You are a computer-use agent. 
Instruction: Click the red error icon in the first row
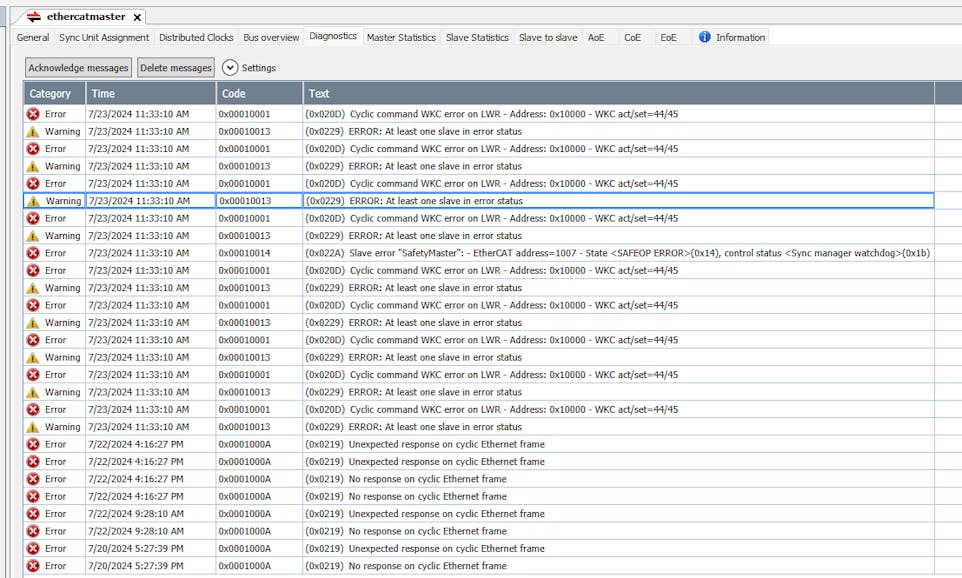click(33, 114)
